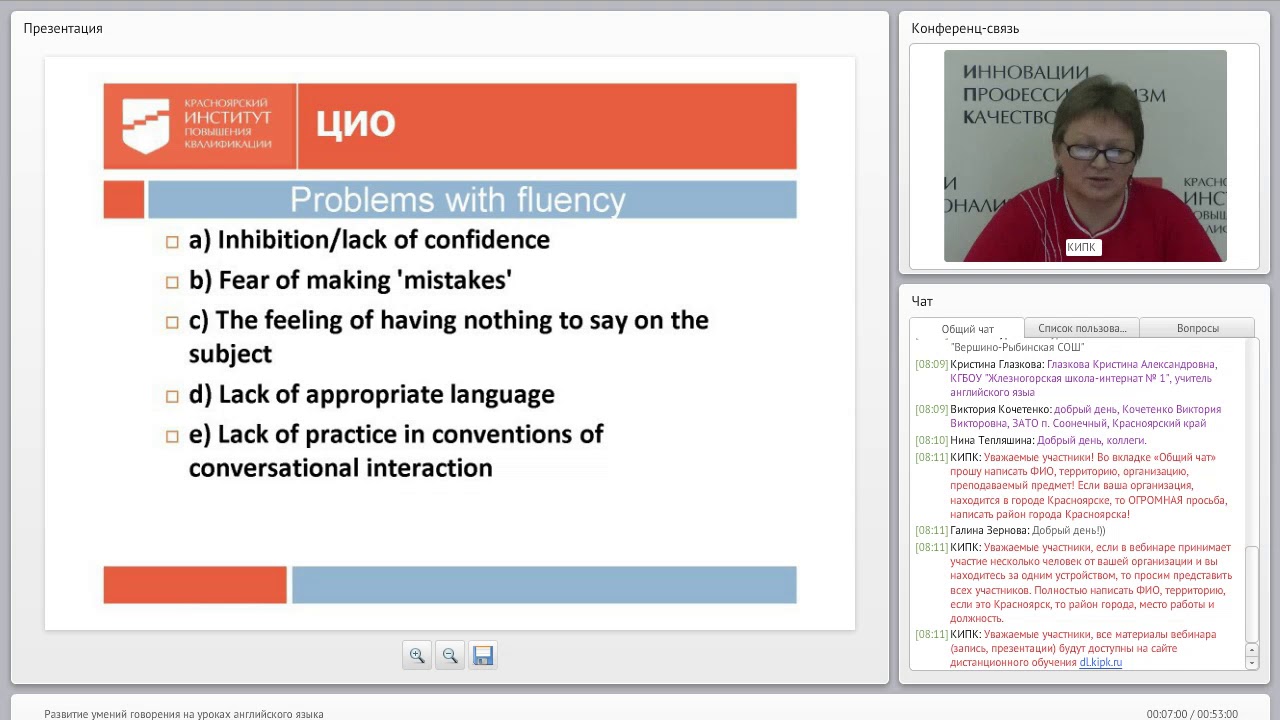Zoom in on the presentation slide
This screenshot has height=720, width=1280.
pos(417,655)
